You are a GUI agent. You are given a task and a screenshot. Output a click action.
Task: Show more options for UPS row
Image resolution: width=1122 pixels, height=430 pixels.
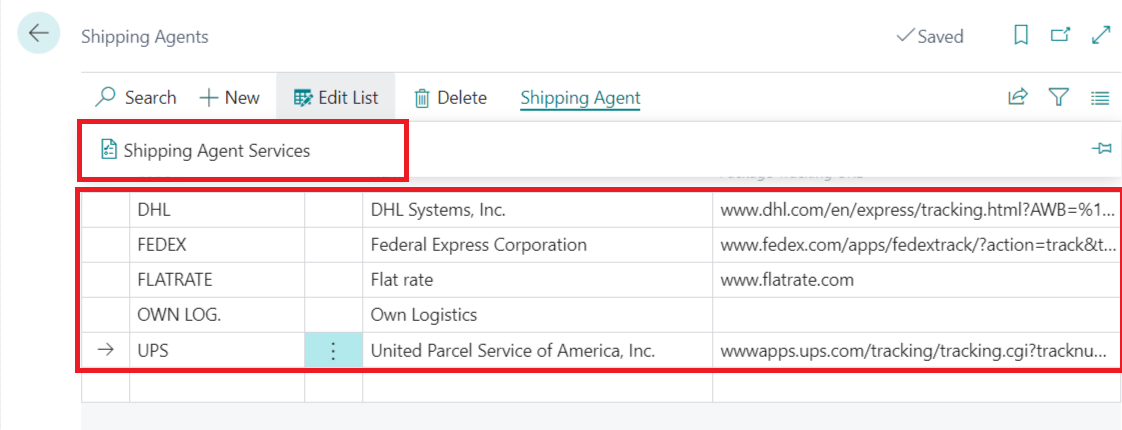(x=334, y=351)
